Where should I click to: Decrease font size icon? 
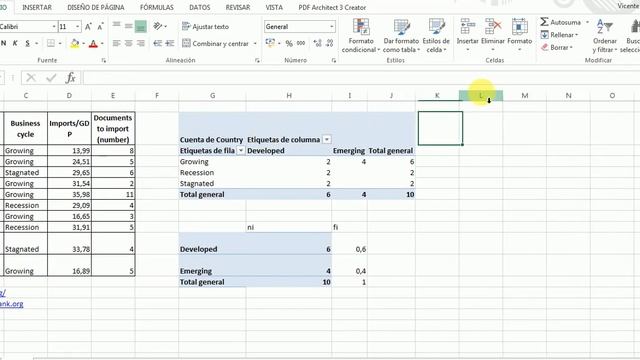[100, 27]
